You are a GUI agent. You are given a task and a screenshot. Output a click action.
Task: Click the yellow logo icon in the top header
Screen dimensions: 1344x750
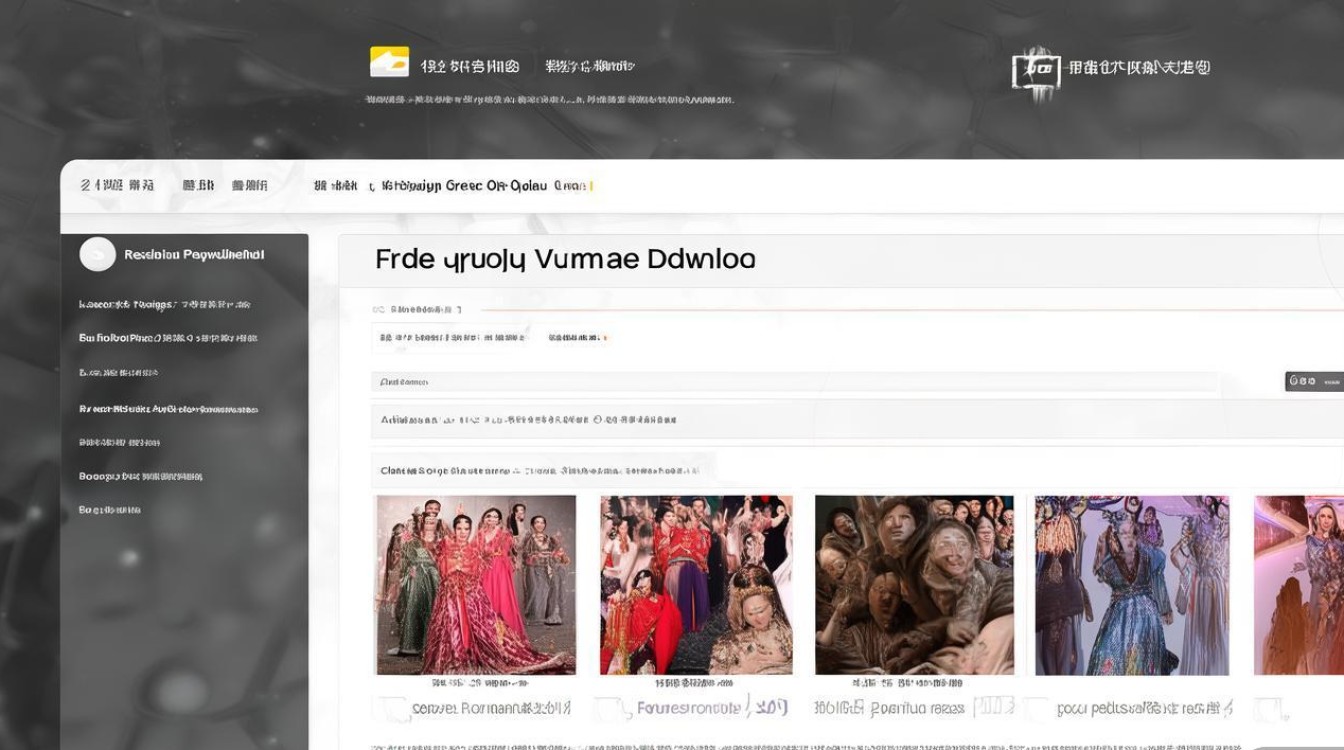389,62
